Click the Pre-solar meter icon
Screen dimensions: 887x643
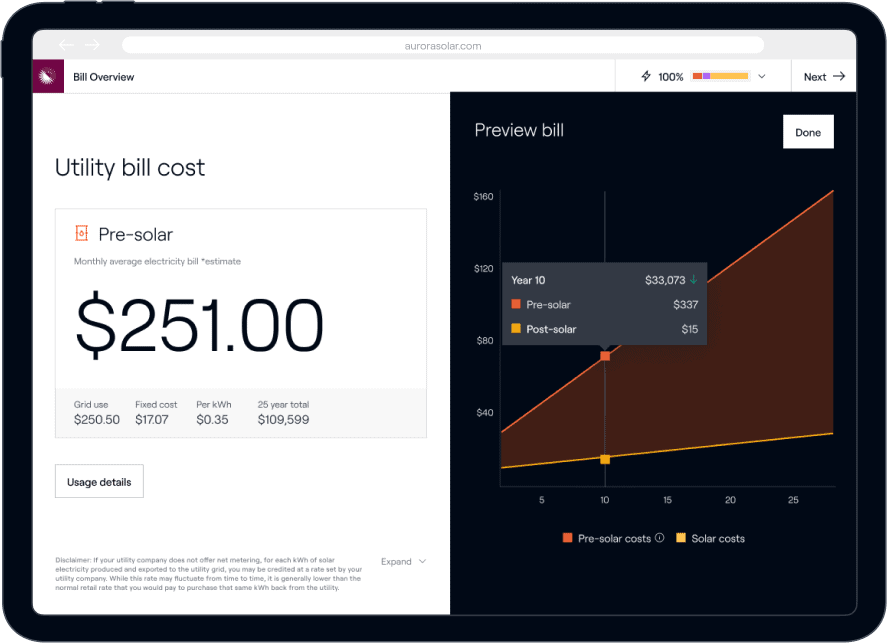81,233
